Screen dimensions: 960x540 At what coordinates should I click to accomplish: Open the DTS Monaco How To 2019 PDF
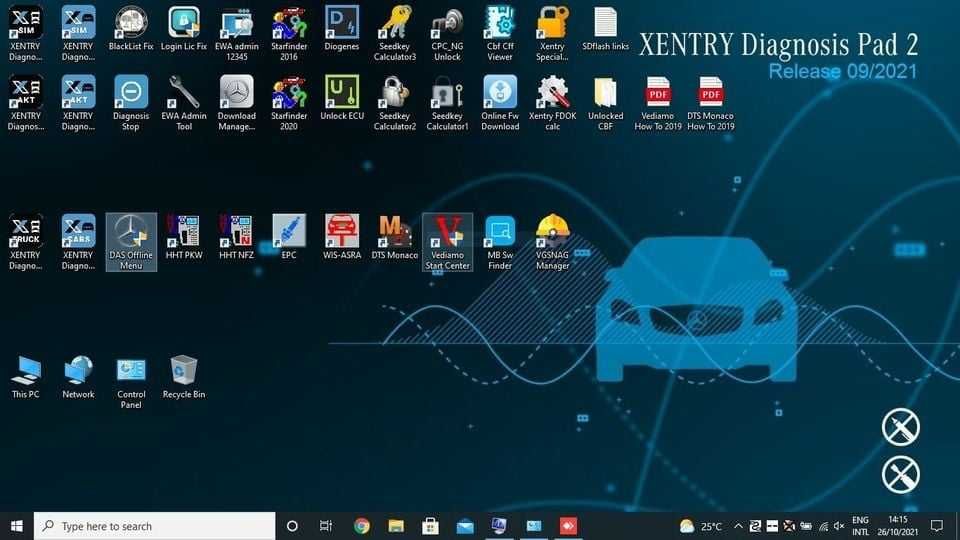point(711,103)
